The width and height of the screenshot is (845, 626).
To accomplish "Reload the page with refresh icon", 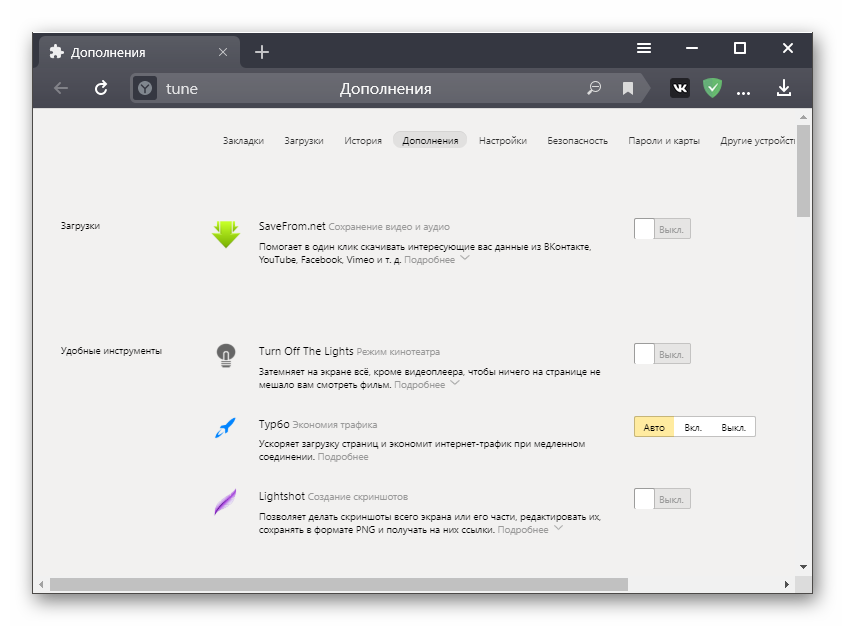I will (101, 88).
